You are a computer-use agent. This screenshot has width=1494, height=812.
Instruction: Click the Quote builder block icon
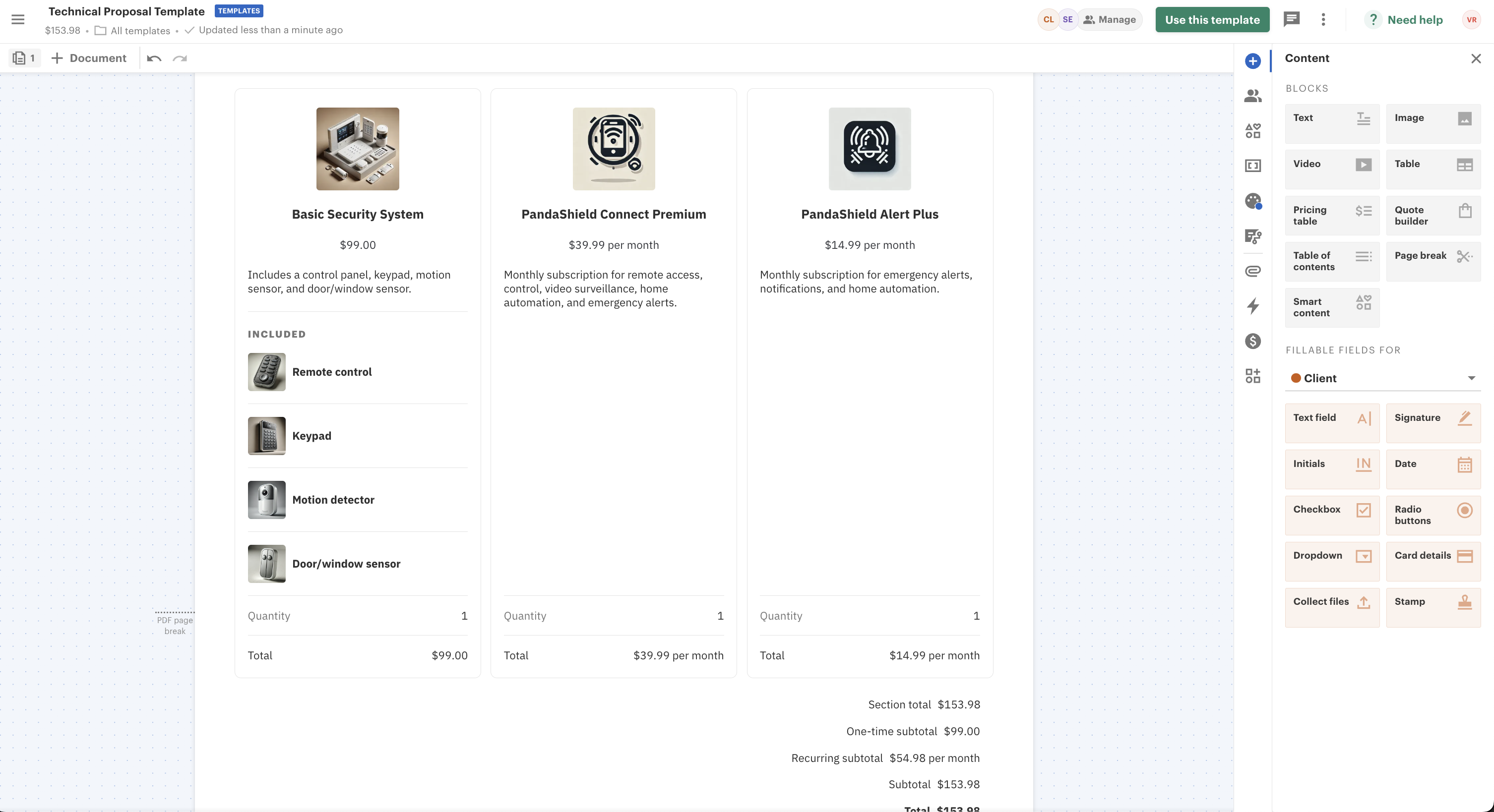[x=1463, y=215]
